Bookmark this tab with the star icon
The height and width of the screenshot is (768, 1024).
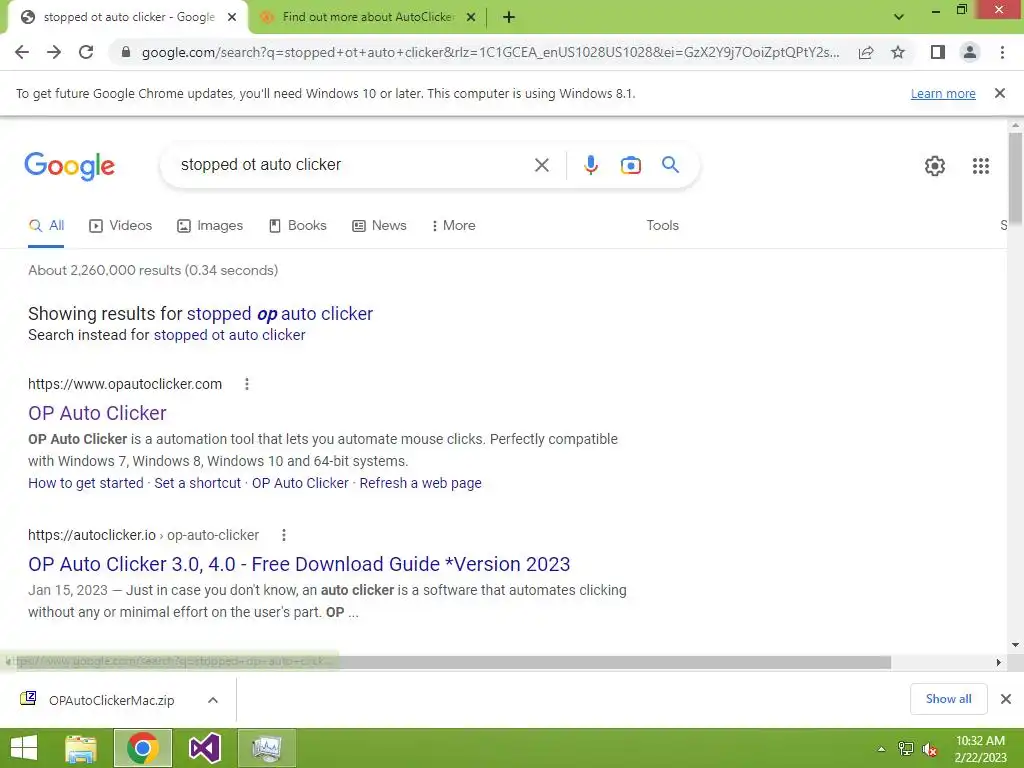pyautogui.click(x=898, y=52)
